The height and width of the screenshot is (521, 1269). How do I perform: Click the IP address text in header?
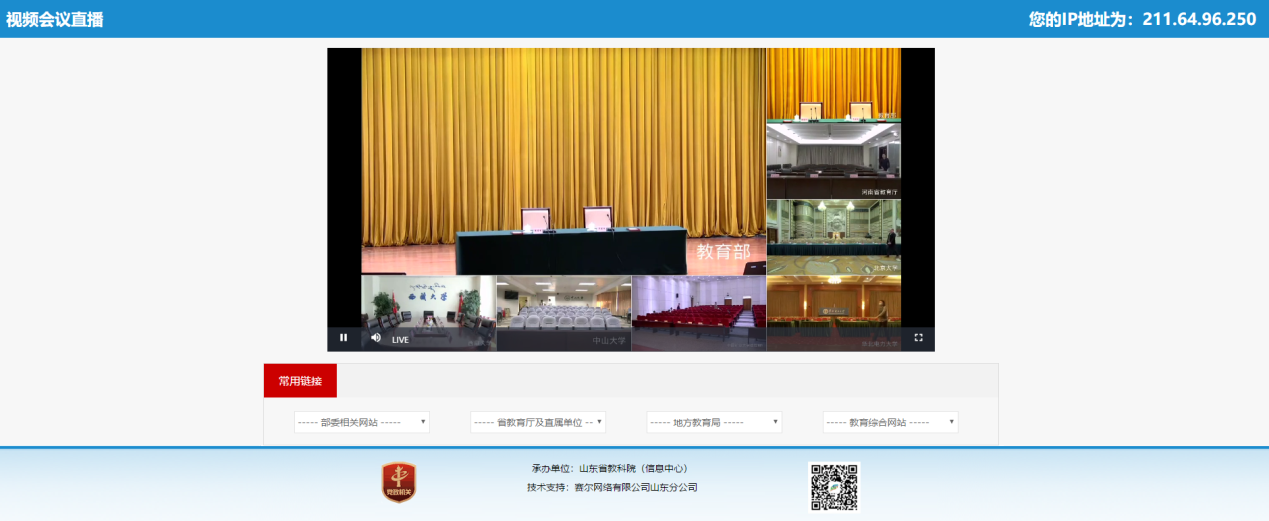pyautogui.click(x=1142, y=19)
